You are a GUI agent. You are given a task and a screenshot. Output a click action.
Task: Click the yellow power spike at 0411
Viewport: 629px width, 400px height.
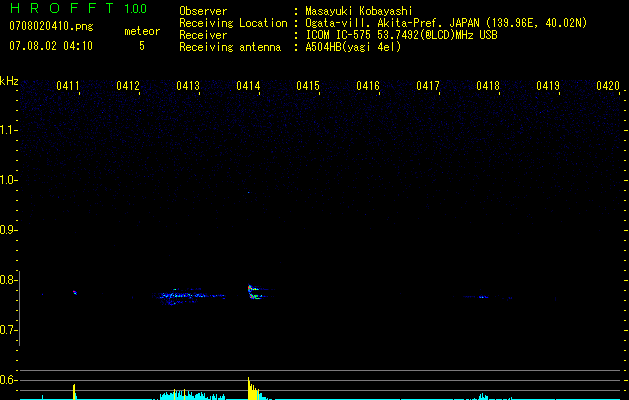point(74,392)
